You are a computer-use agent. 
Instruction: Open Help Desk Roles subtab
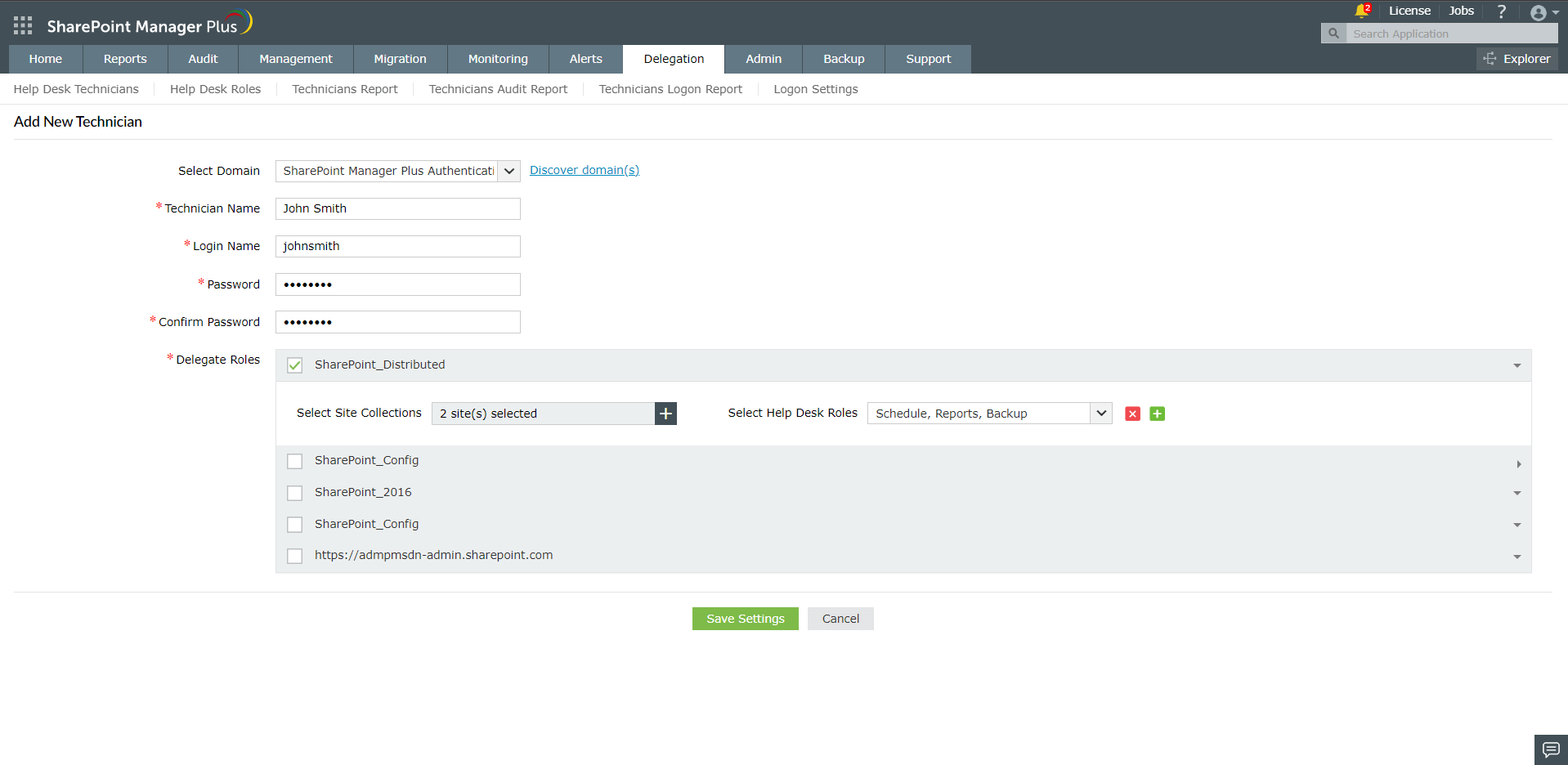click(x=215, y=89)
